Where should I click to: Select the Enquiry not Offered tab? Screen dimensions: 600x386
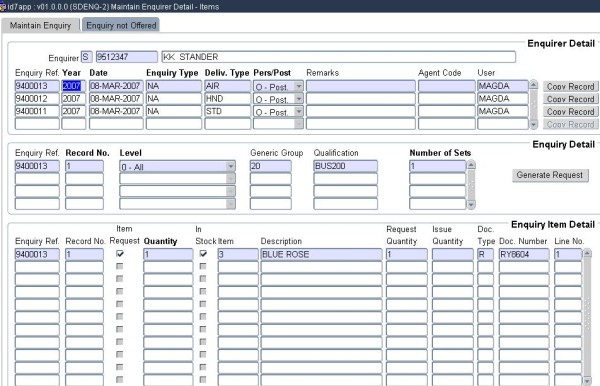point(121,25)
